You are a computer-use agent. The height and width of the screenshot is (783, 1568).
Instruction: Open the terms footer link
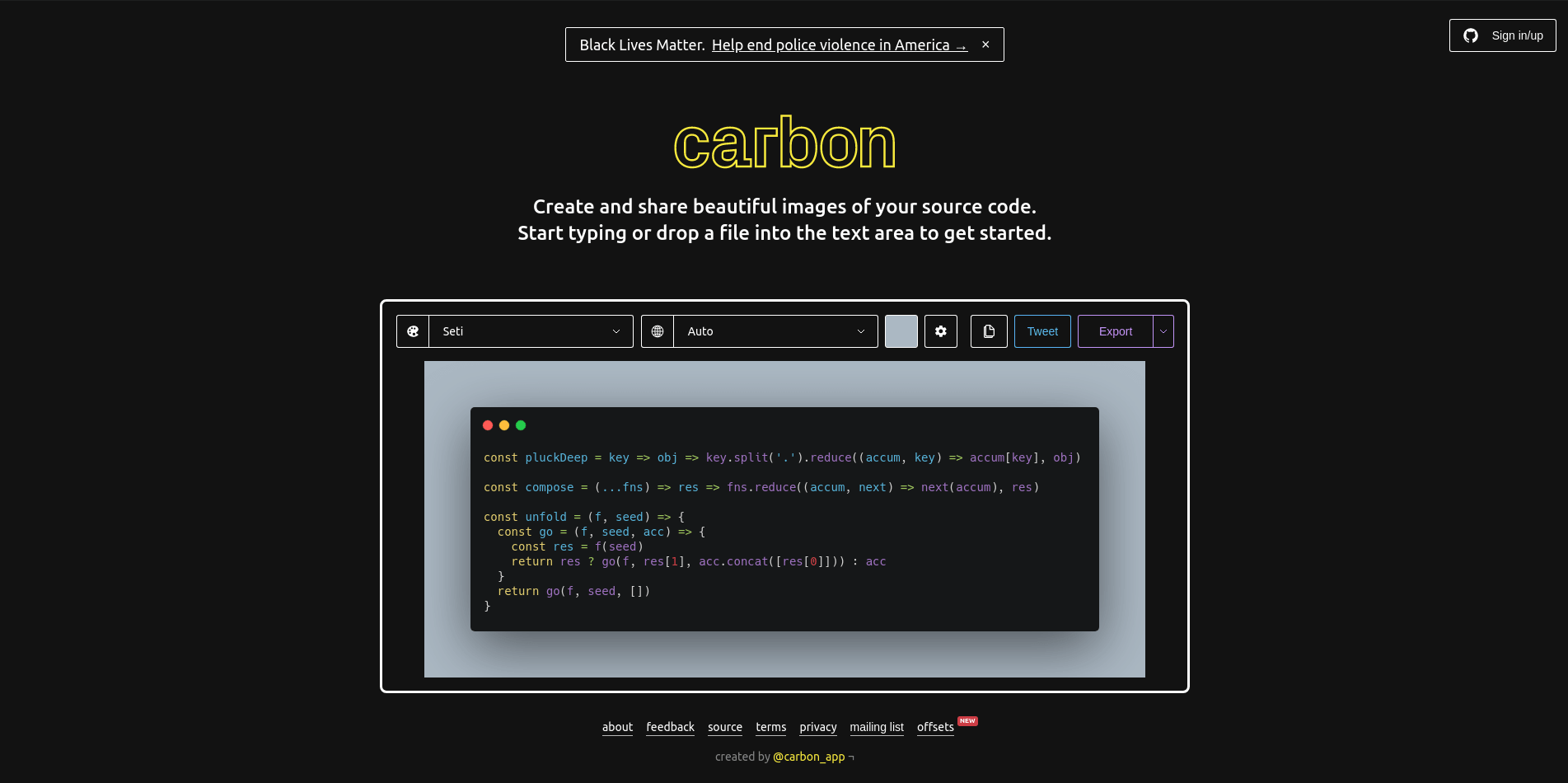tap(771, 727)
